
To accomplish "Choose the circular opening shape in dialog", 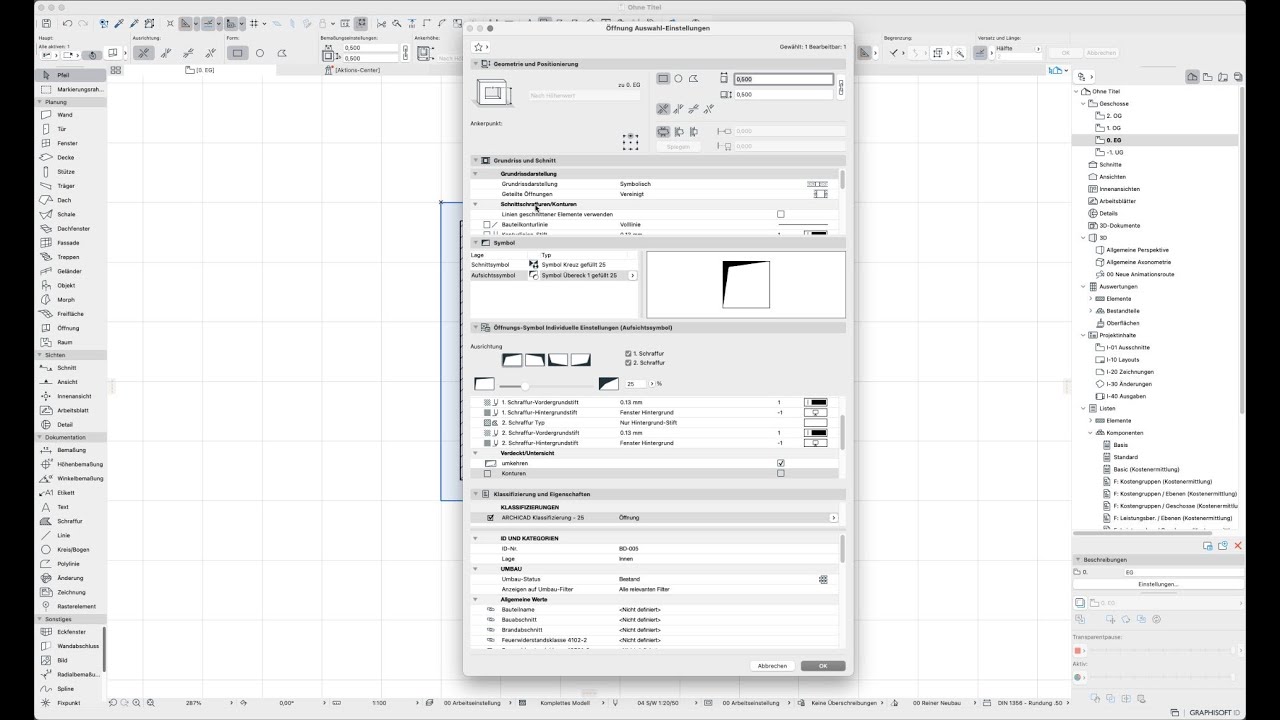I will pyautogui.click(x=678, y=78).
